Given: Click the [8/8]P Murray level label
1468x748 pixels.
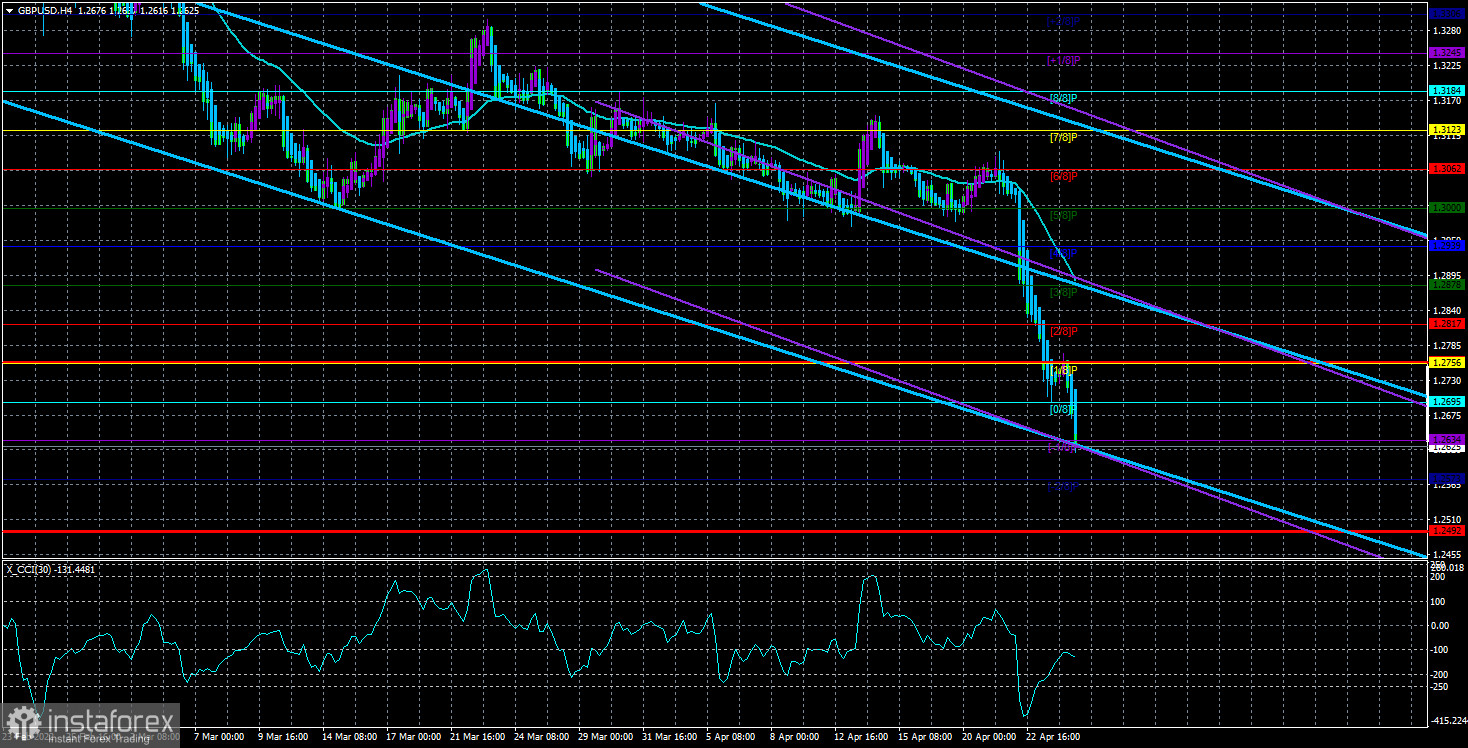Looking at the screenshot, I should click(1063, 98).
